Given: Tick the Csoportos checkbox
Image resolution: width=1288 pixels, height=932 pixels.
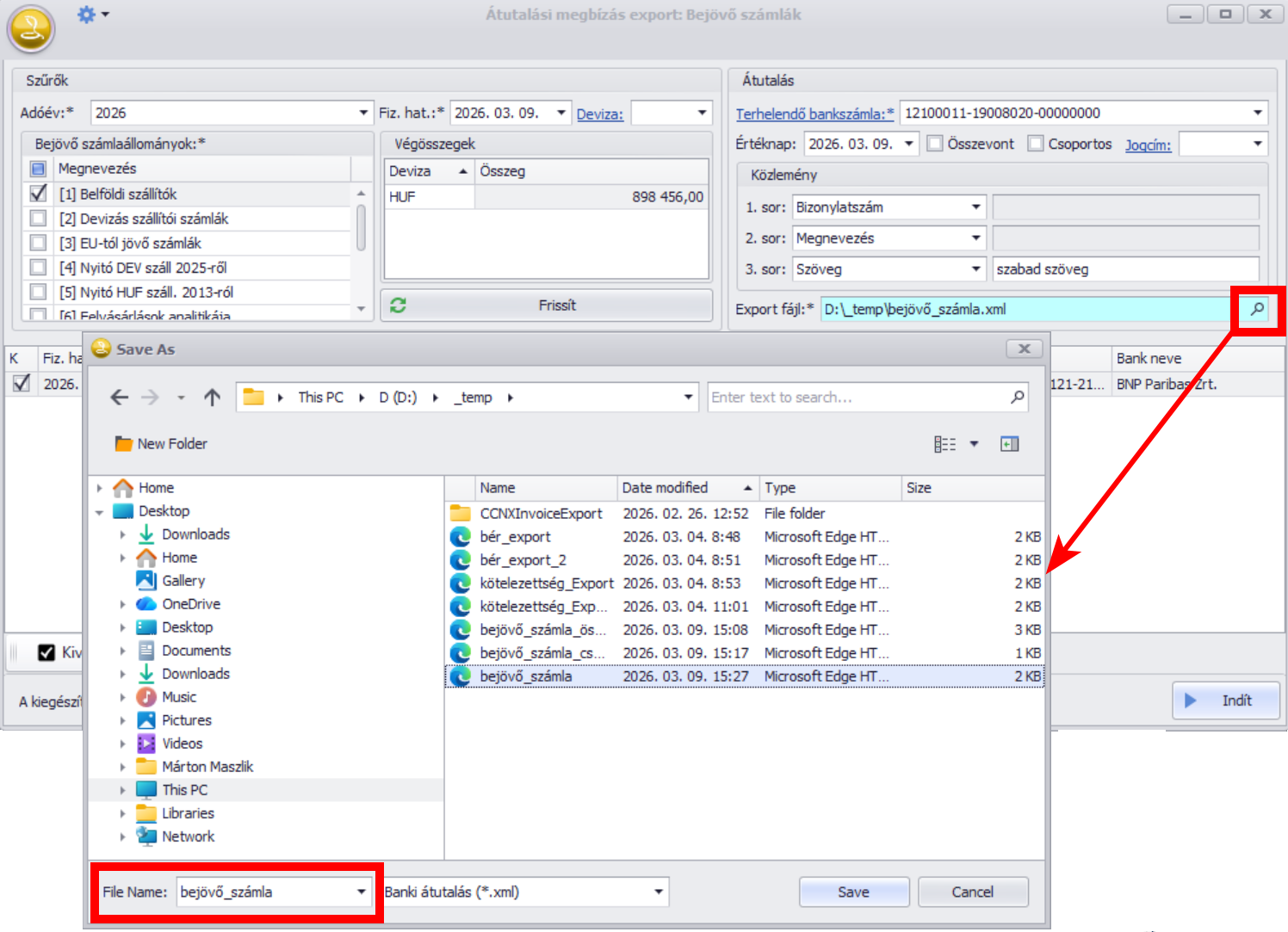Looking at the screenshot, I should (x=1036, y=144).
